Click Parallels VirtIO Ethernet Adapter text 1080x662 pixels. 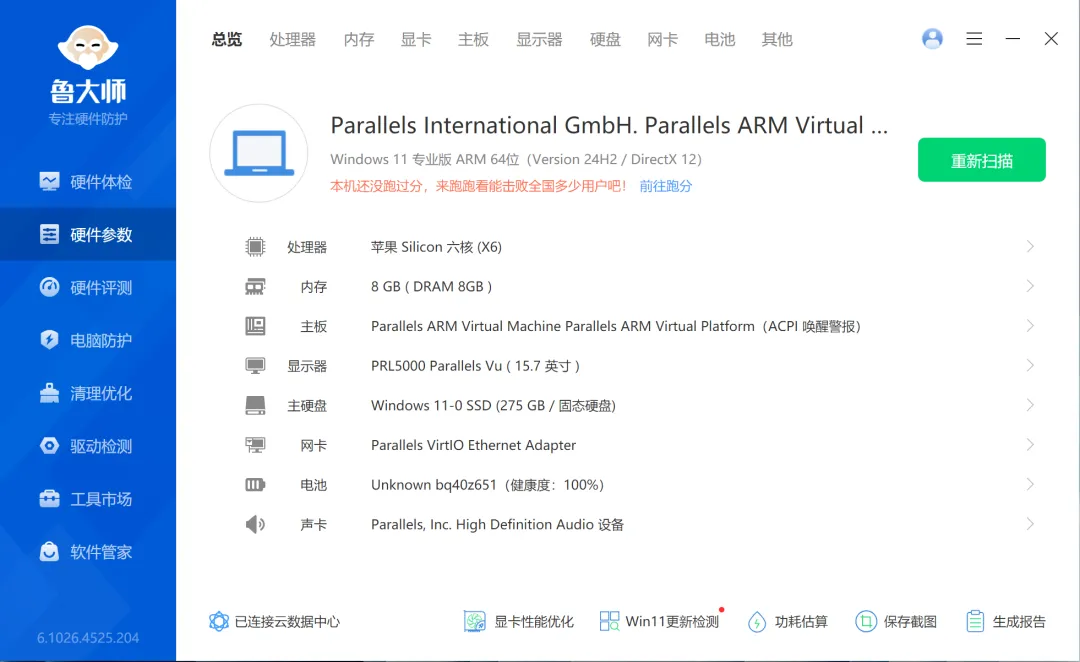(473, 445)
